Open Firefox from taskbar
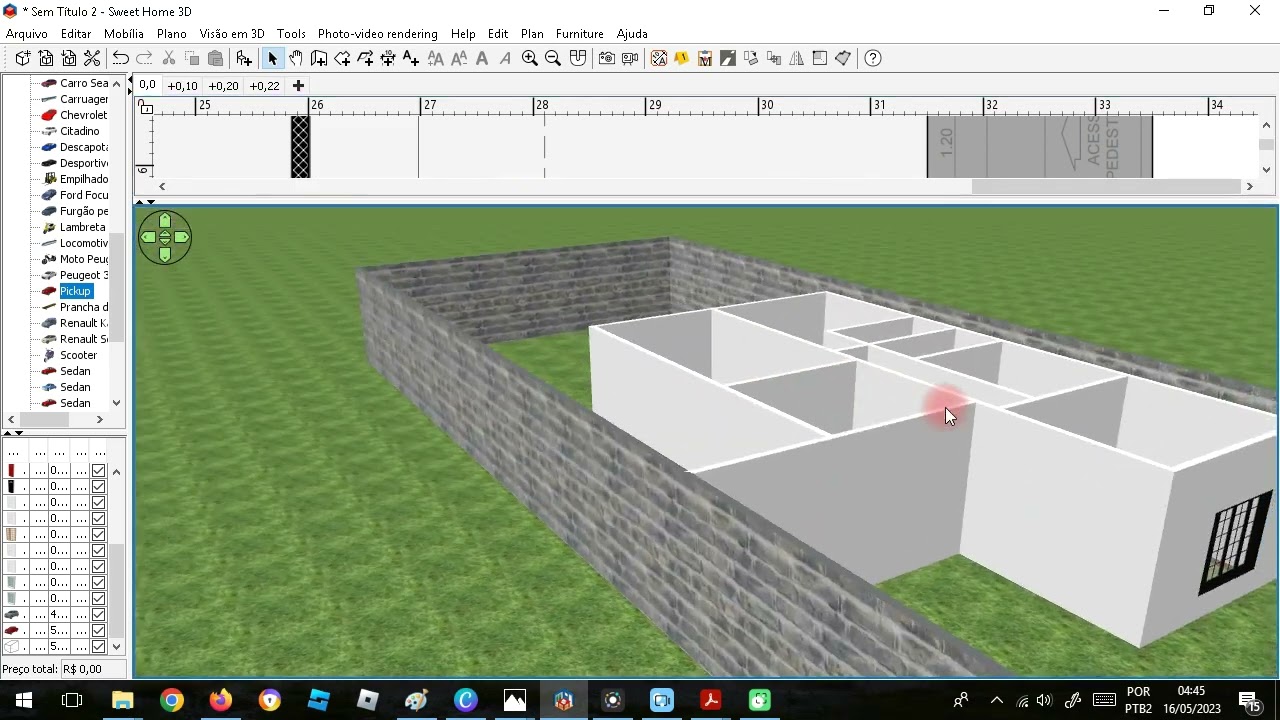Screen dimensions: 1280x720 pyautogui.click(x=221, y=700)
